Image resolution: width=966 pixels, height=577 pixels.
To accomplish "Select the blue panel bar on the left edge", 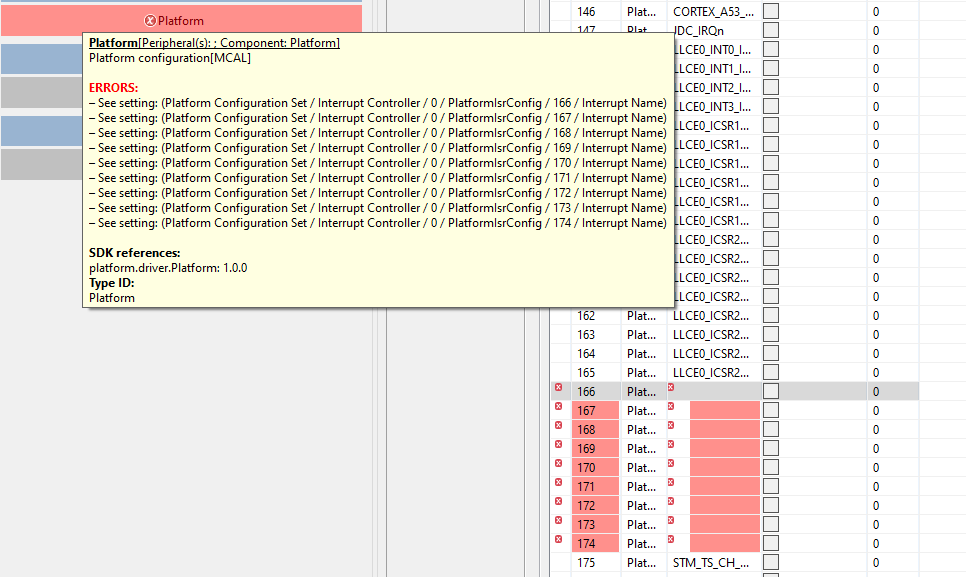I will 40,60.
